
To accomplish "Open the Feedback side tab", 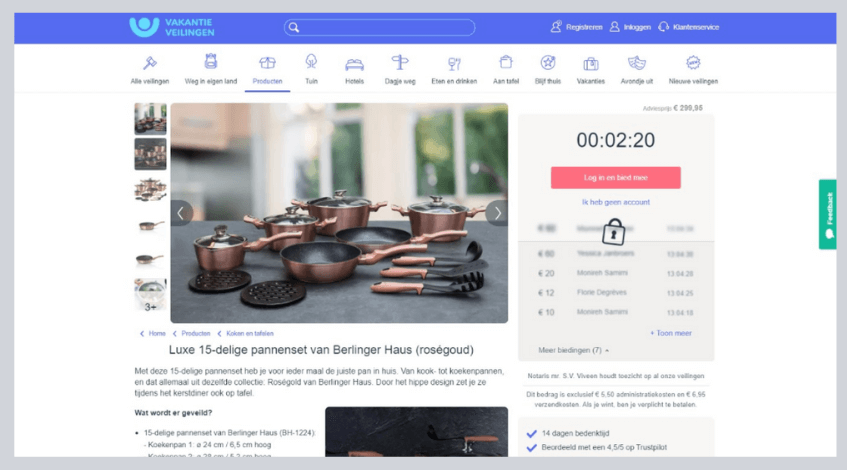I will (828, 214).
